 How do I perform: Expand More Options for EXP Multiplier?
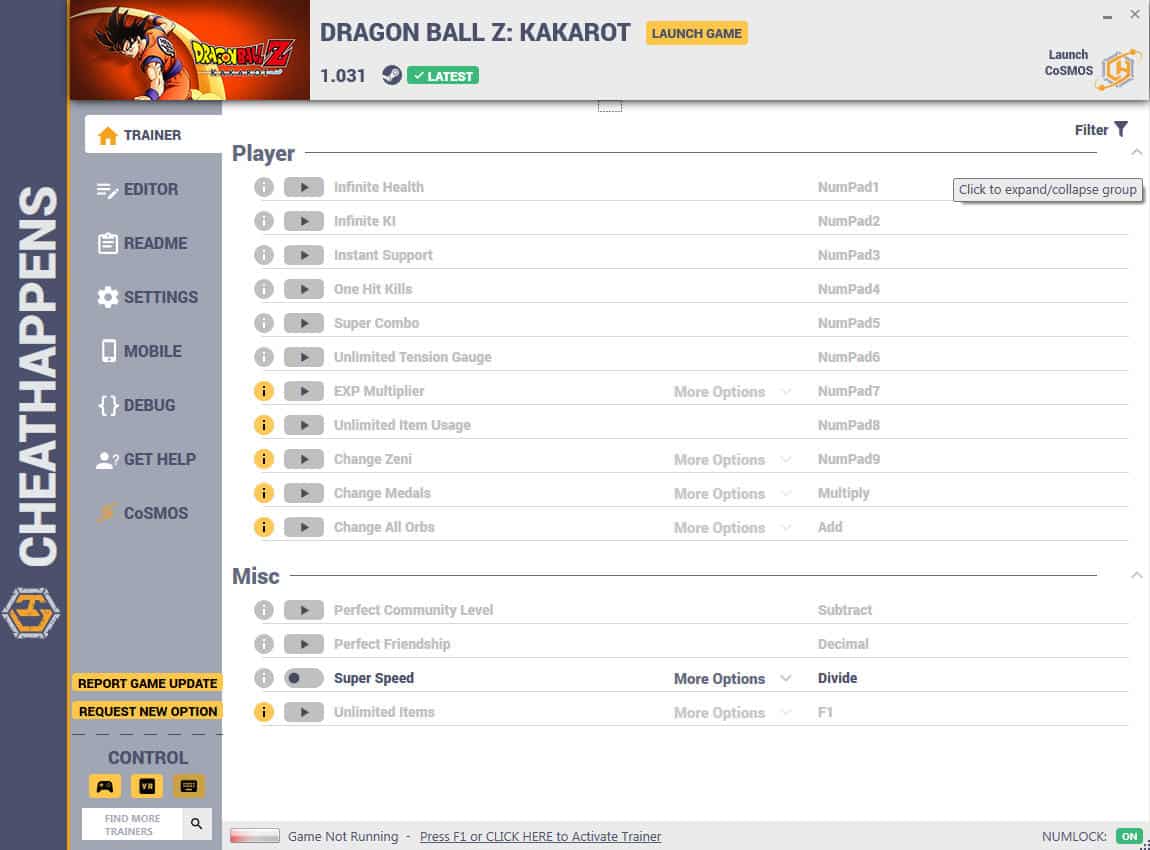(732, 392)
